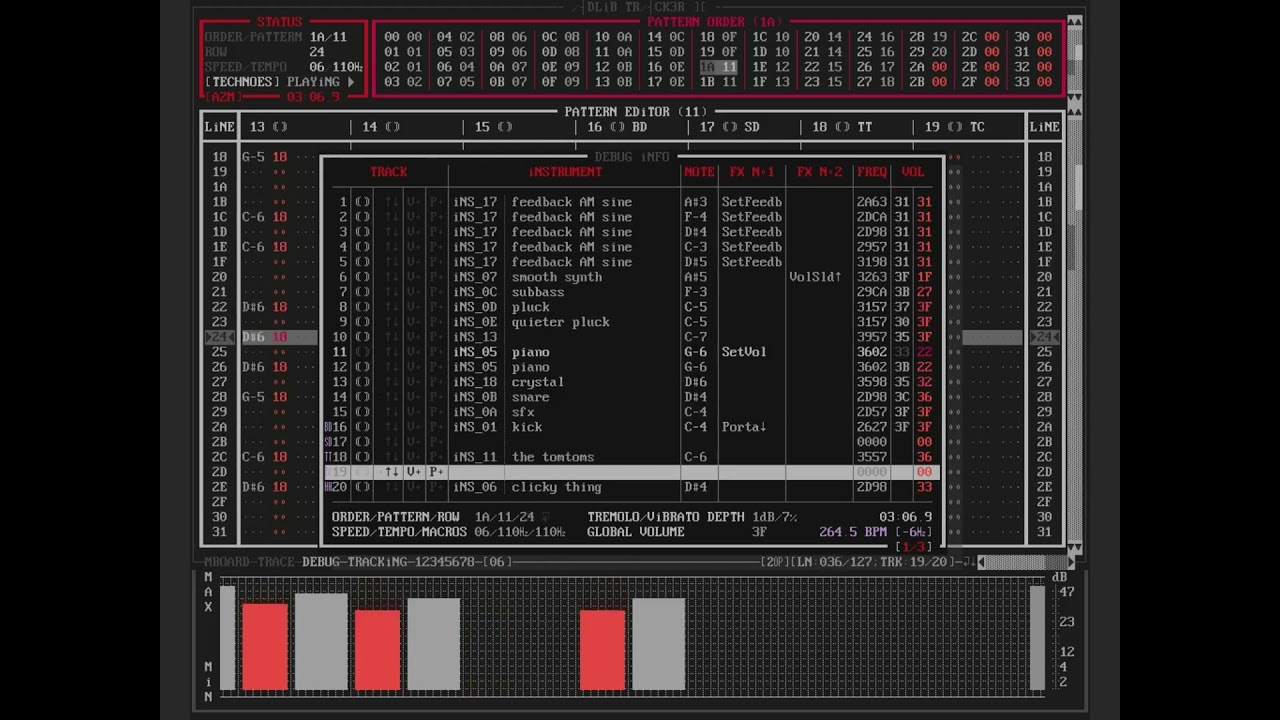Click the scroll-down arrow at the pattern editor bottom
The height and width of the screenshot is (720, 1280).
pyautogui.click(x=1075, y=547)
